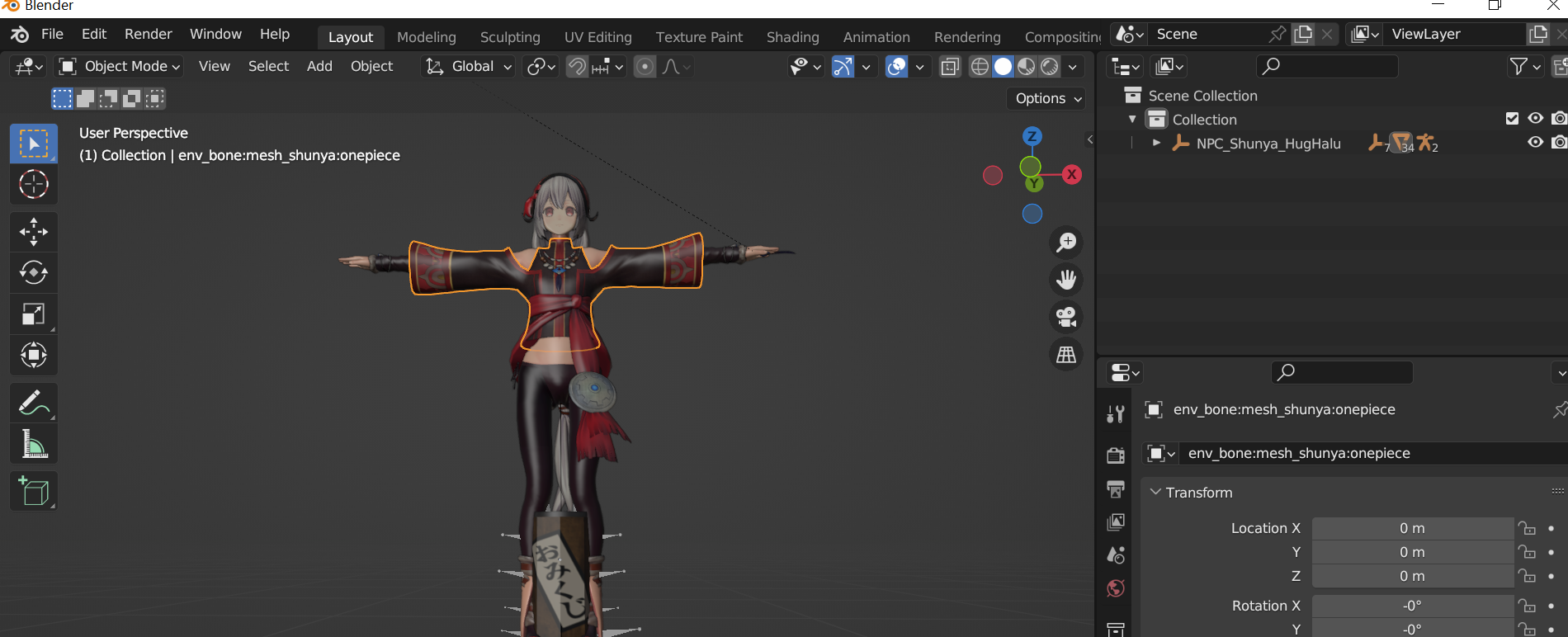This screenshot has width=1568, height=637.
Task: Pick the Add Cube tool
Action: 34,492
